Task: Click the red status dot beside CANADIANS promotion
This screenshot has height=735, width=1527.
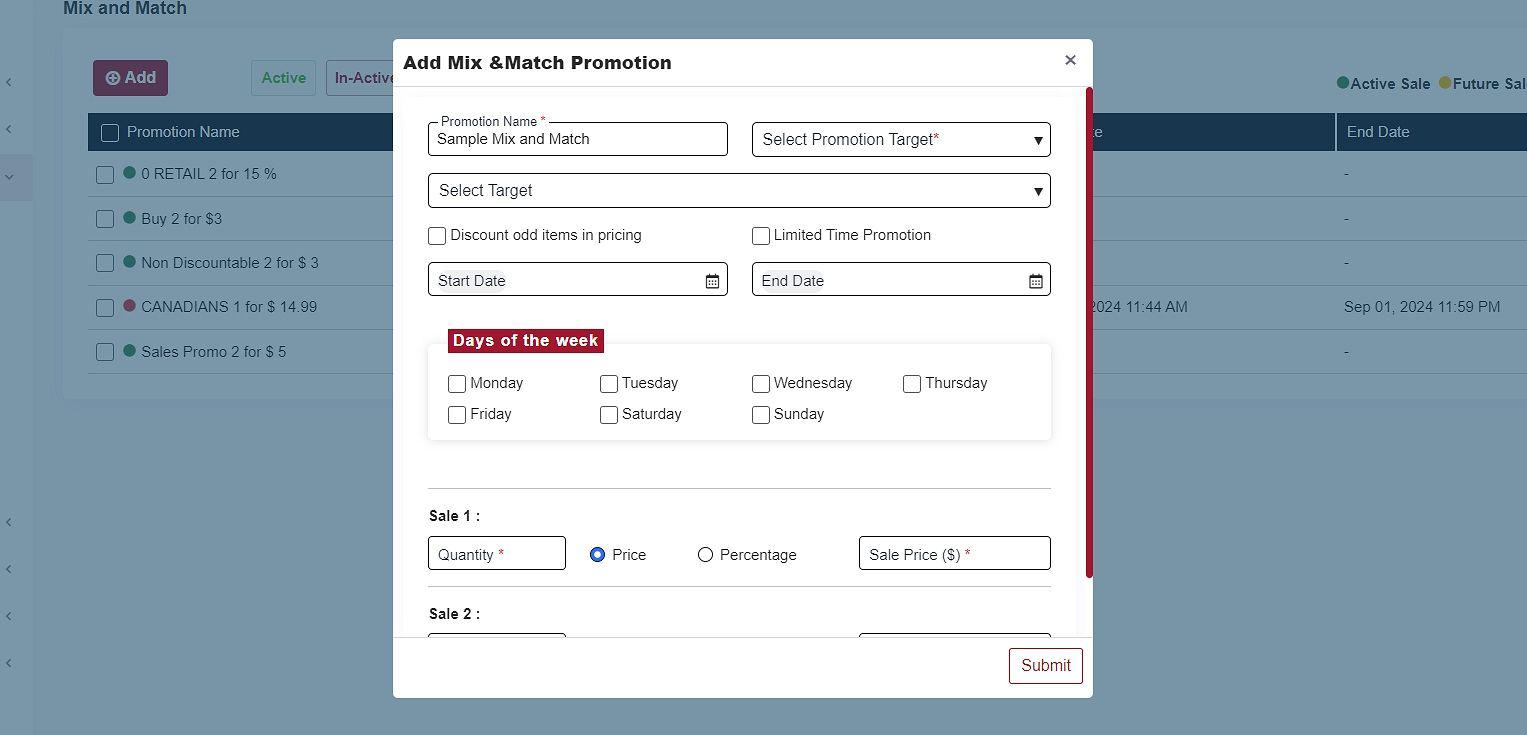Action: click(129, 306)
